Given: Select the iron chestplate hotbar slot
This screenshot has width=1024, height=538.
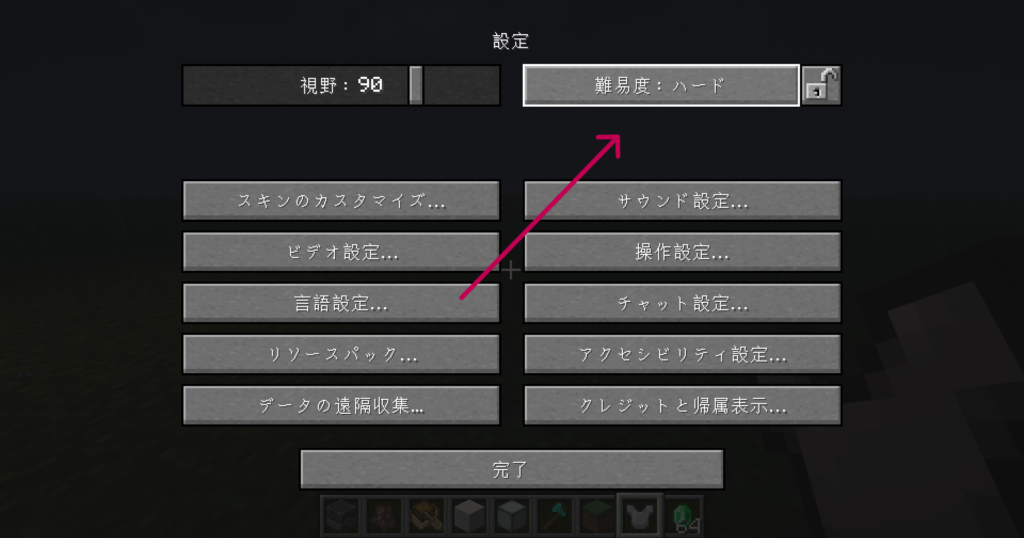Looking at the screenshot, I should pyautogui.click(x=640, y=516).
